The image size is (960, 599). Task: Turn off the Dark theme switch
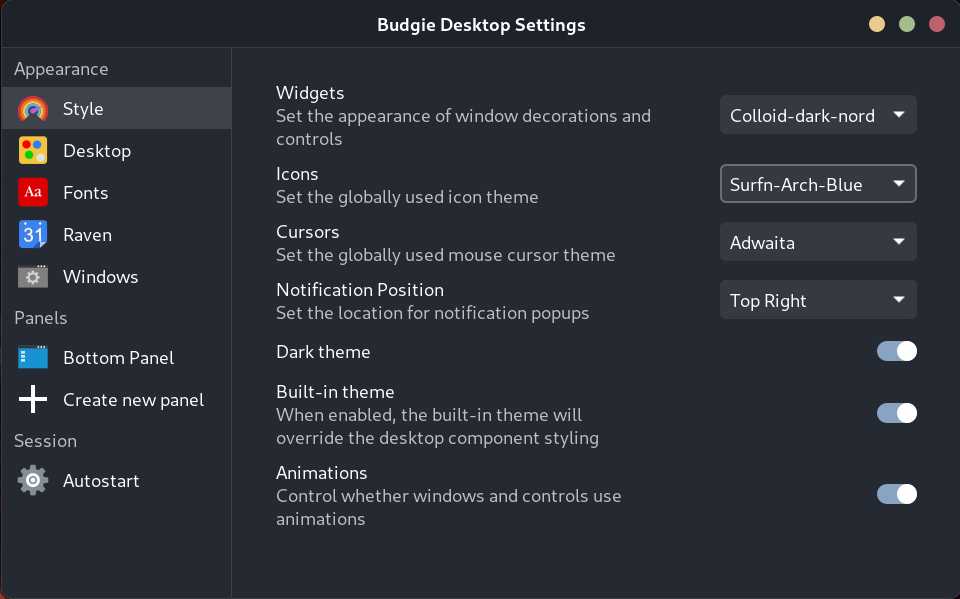896,351
